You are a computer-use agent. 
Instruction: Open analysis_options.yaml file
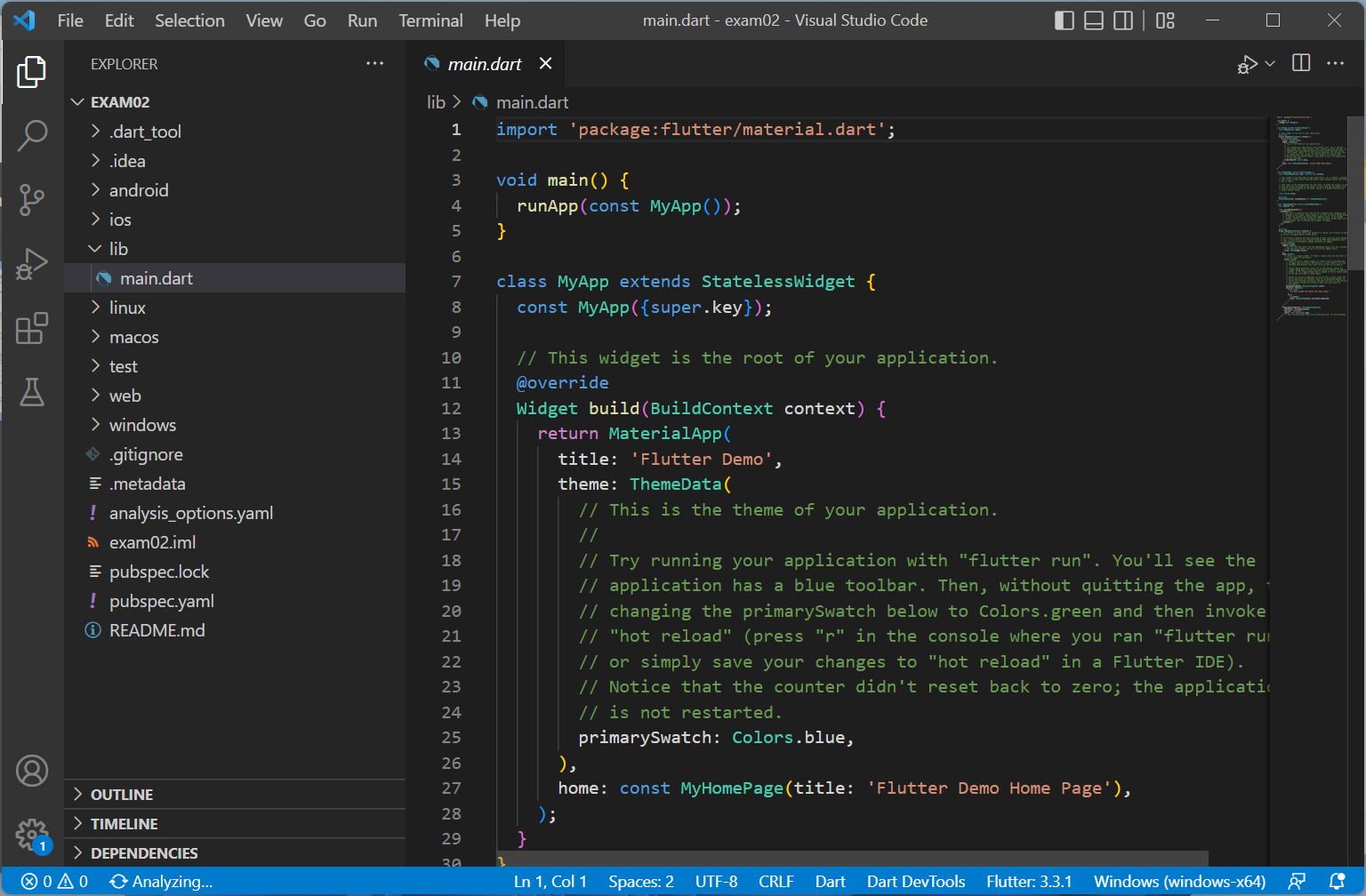[x=235, y=513]
